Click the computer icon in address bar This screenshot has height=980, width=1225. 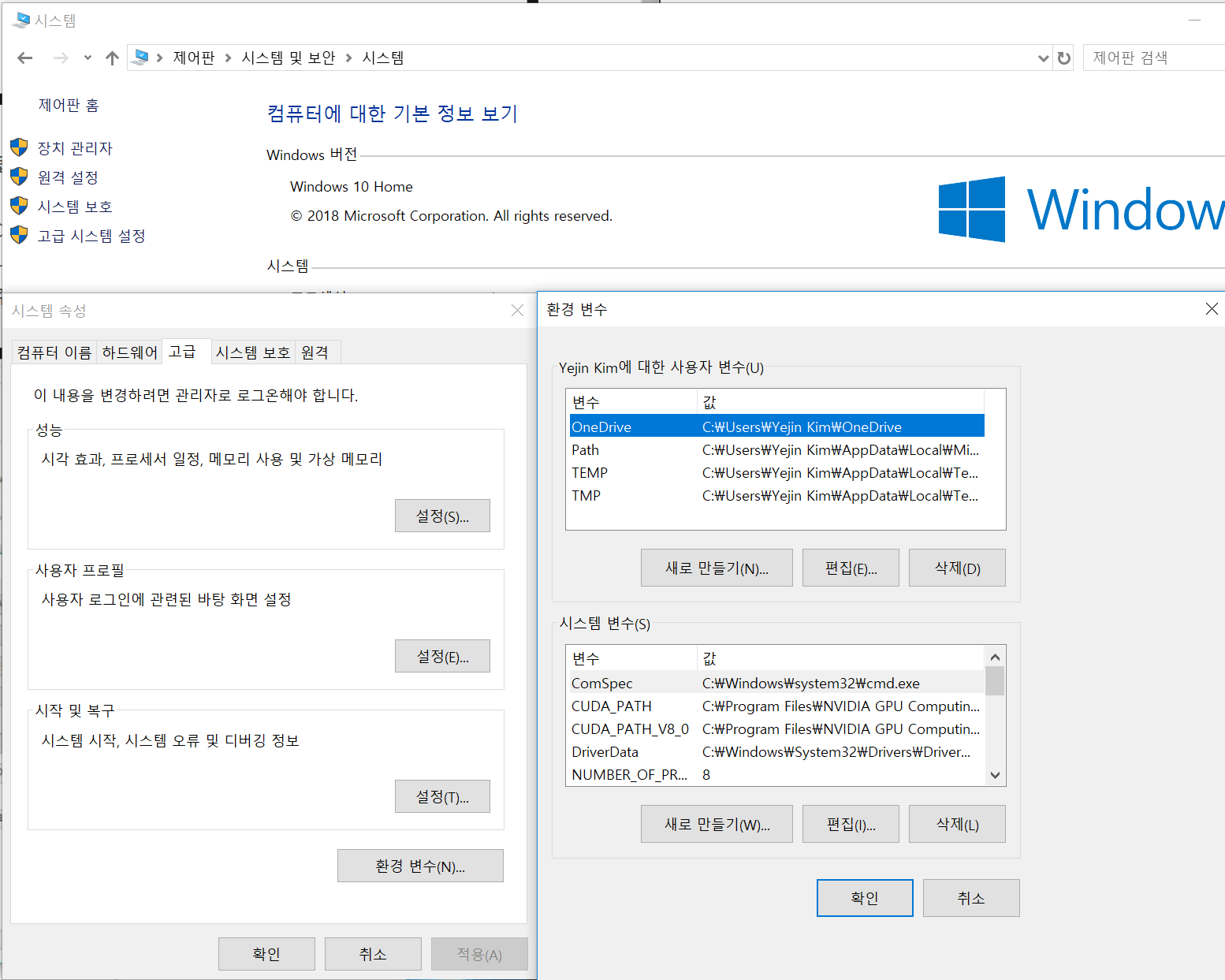(141, 58)
